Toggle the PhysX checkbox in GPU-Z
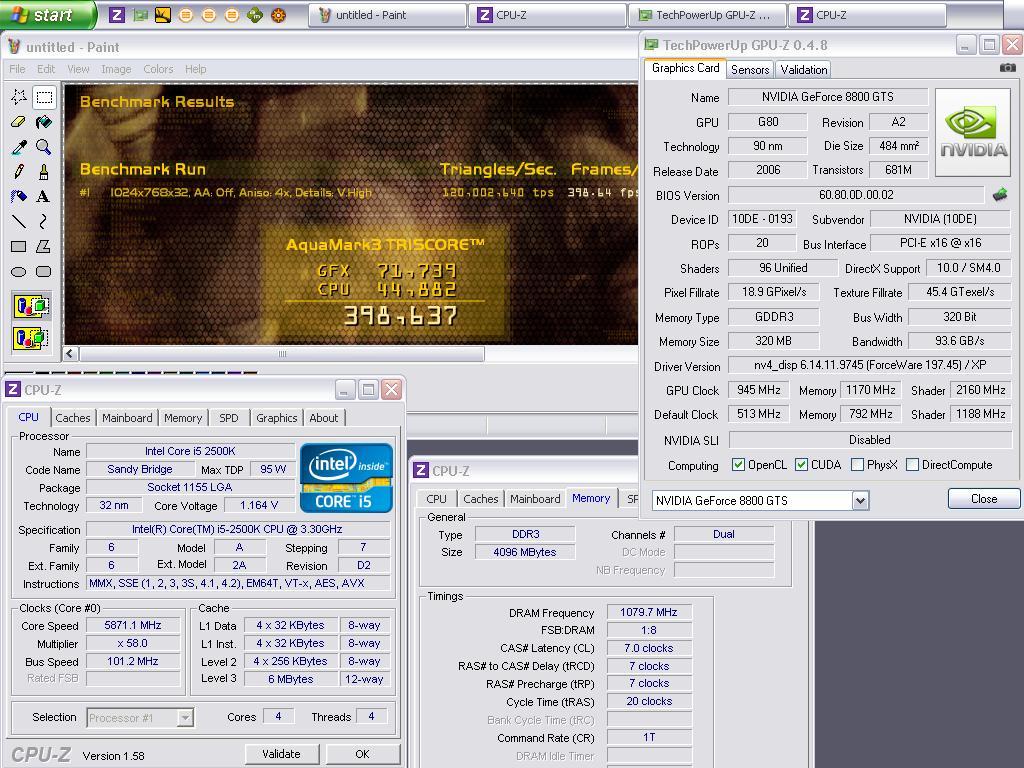This screenshot has height=768, width=1024. [x=857, y=464]
